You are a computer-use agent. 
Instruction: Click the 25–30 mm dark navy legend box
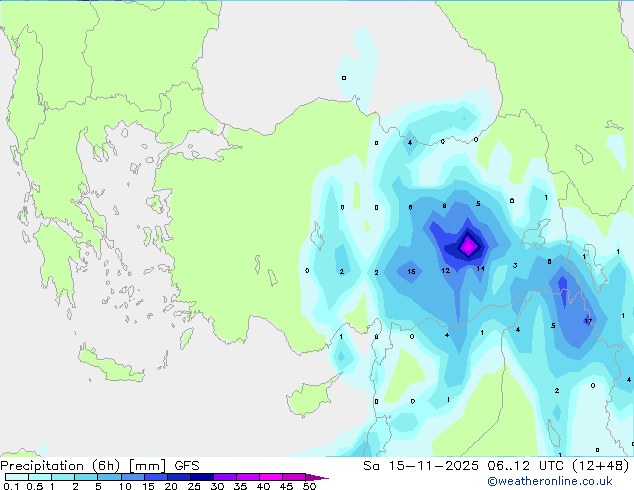[202, 477]
